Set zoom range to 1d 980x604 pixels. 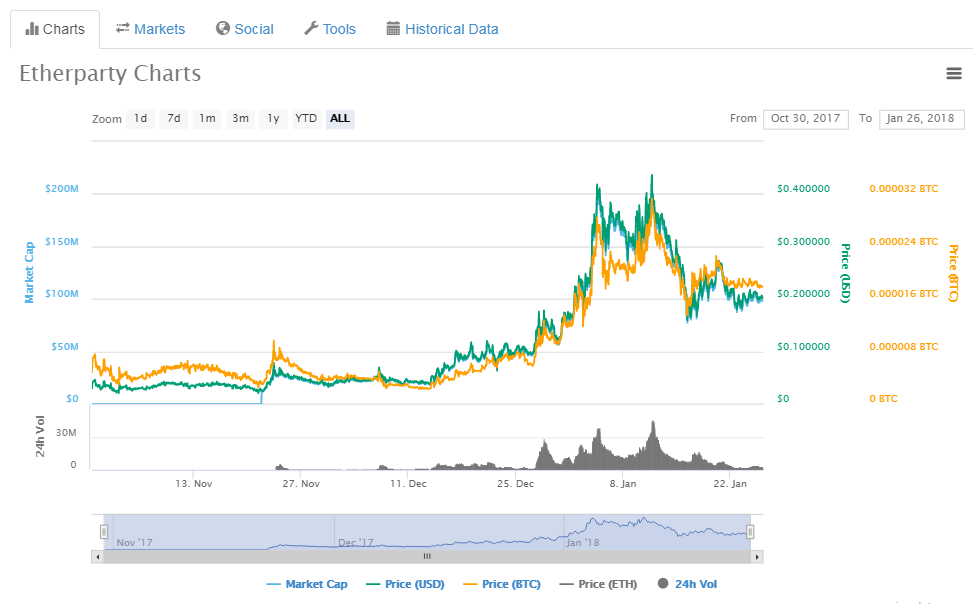(141, 119)
